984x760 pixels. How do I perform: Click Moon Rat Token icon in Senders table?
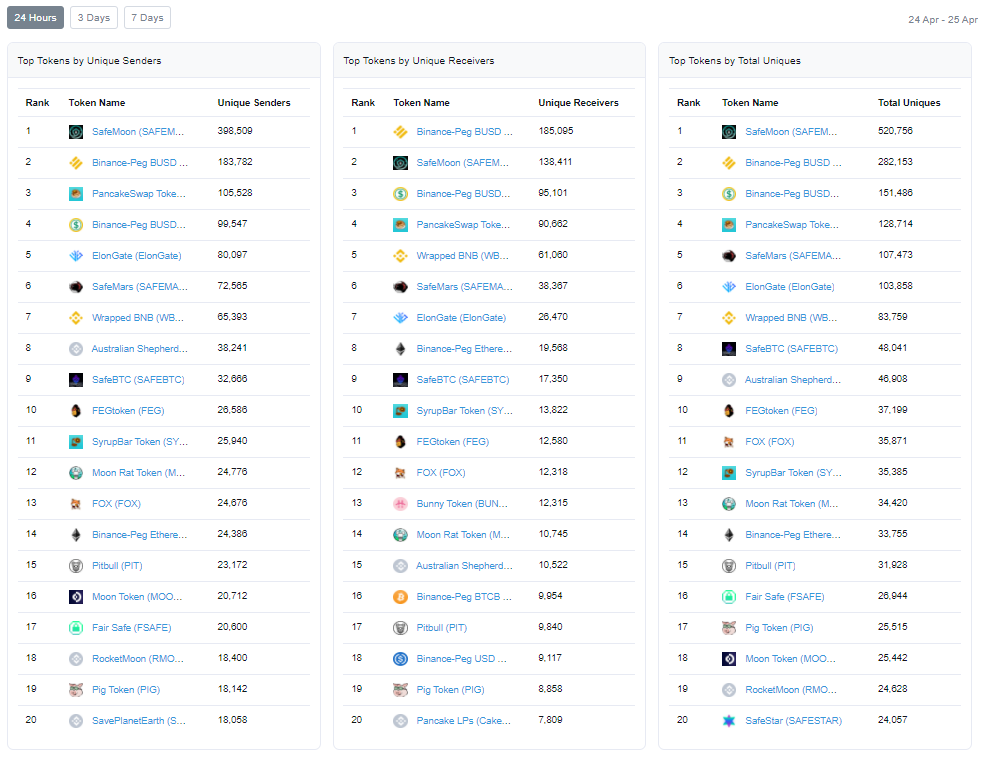(x=76, y=473)
